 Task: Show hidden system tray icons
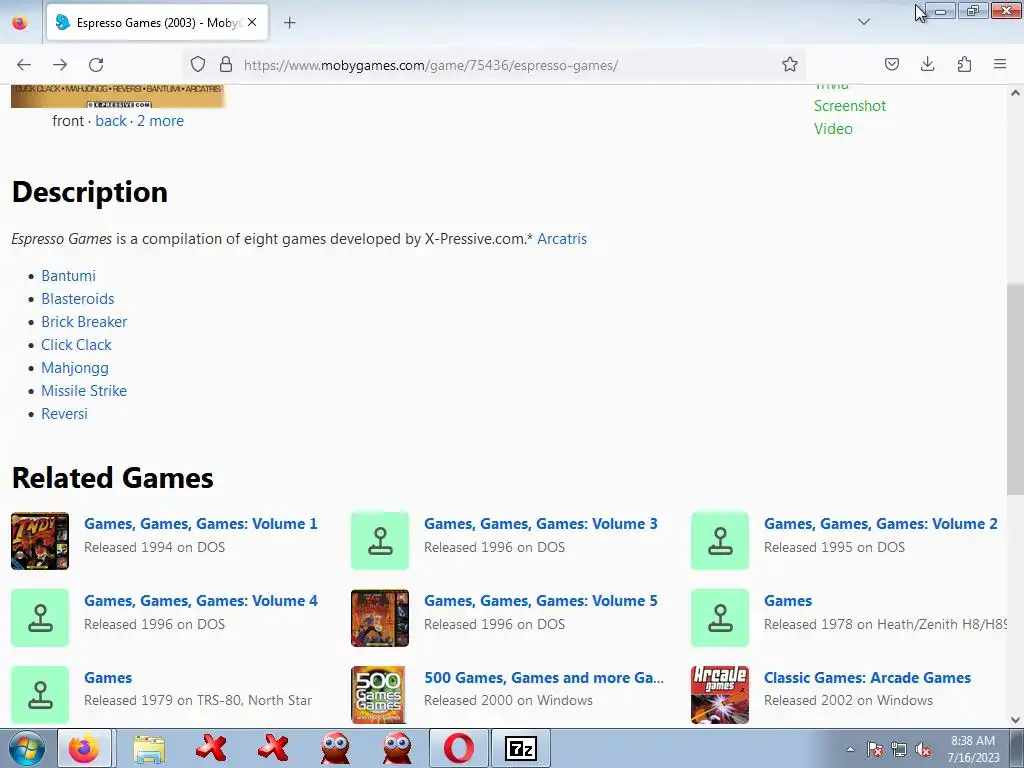pyautogui.click(x=850, y=749)
